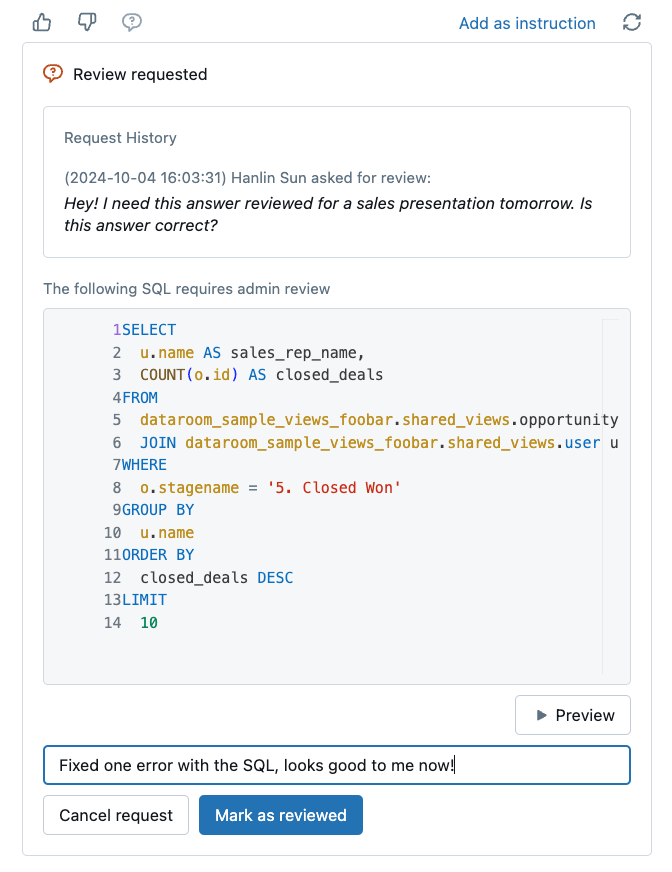
Task: Click the italic review request message
Action: pyautogui.click(x=328, y=214)
